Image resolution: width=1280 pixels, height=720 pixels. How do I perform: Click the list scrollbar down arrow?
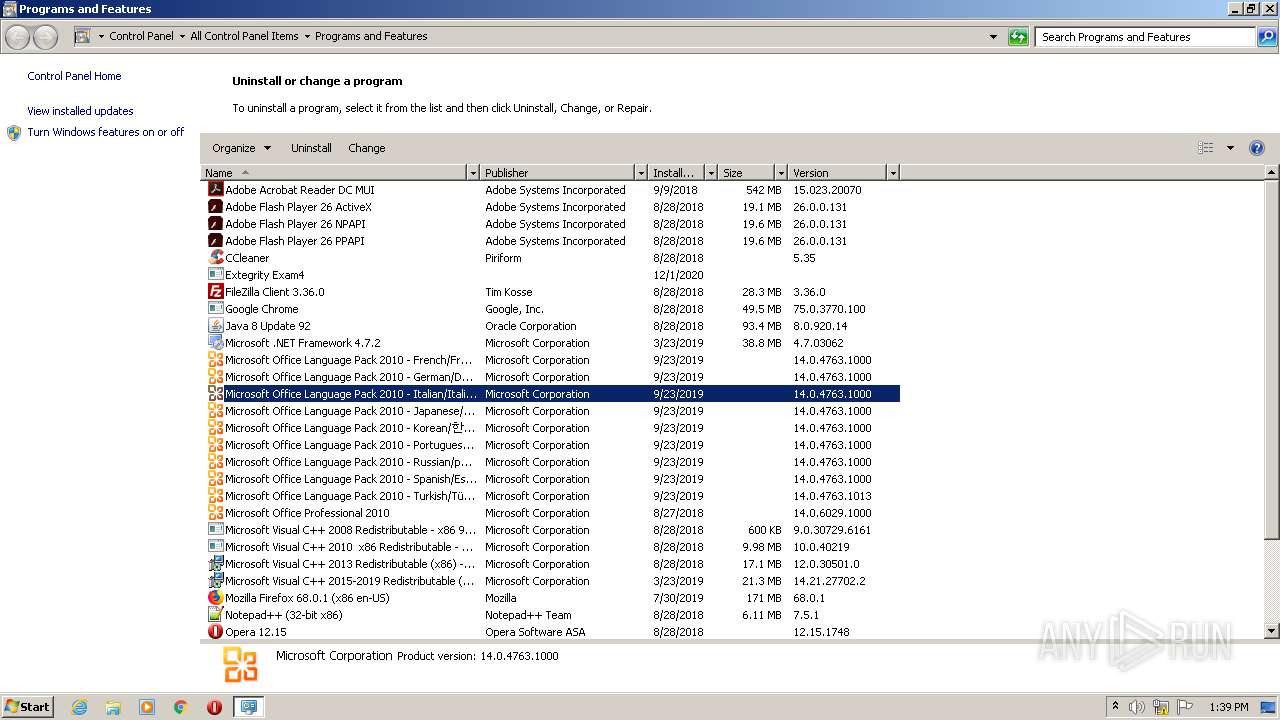(x=1272, y=632)
